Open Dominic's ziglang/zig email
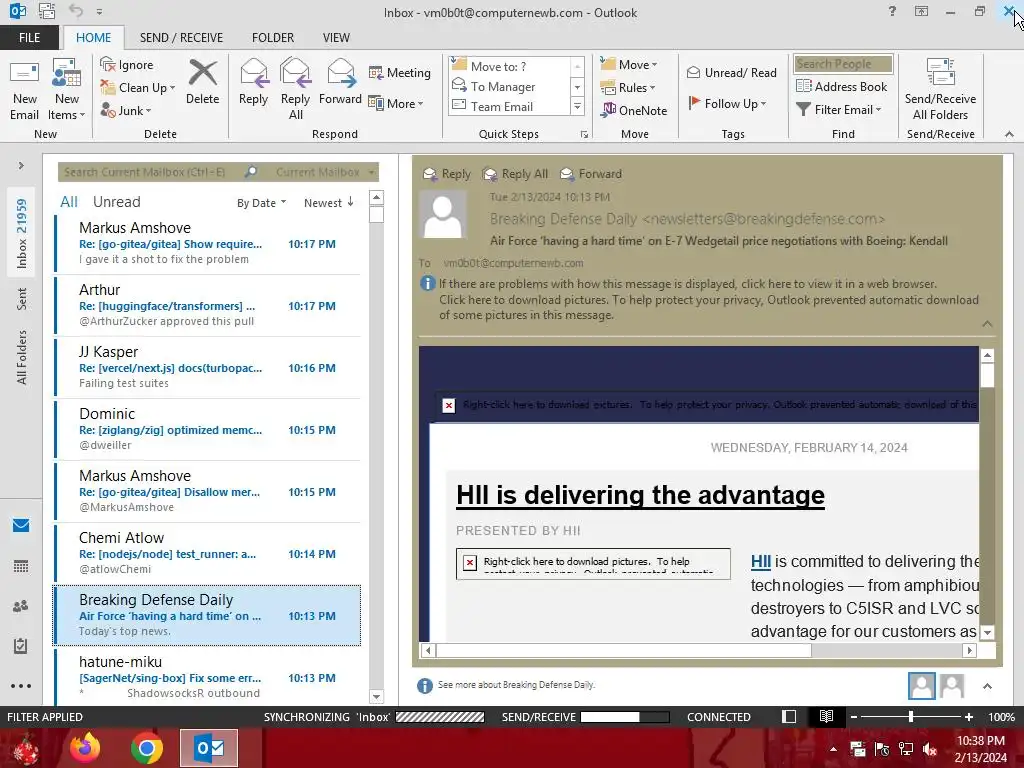This screenshot has width=1024, height=768. tap(208, 430)
